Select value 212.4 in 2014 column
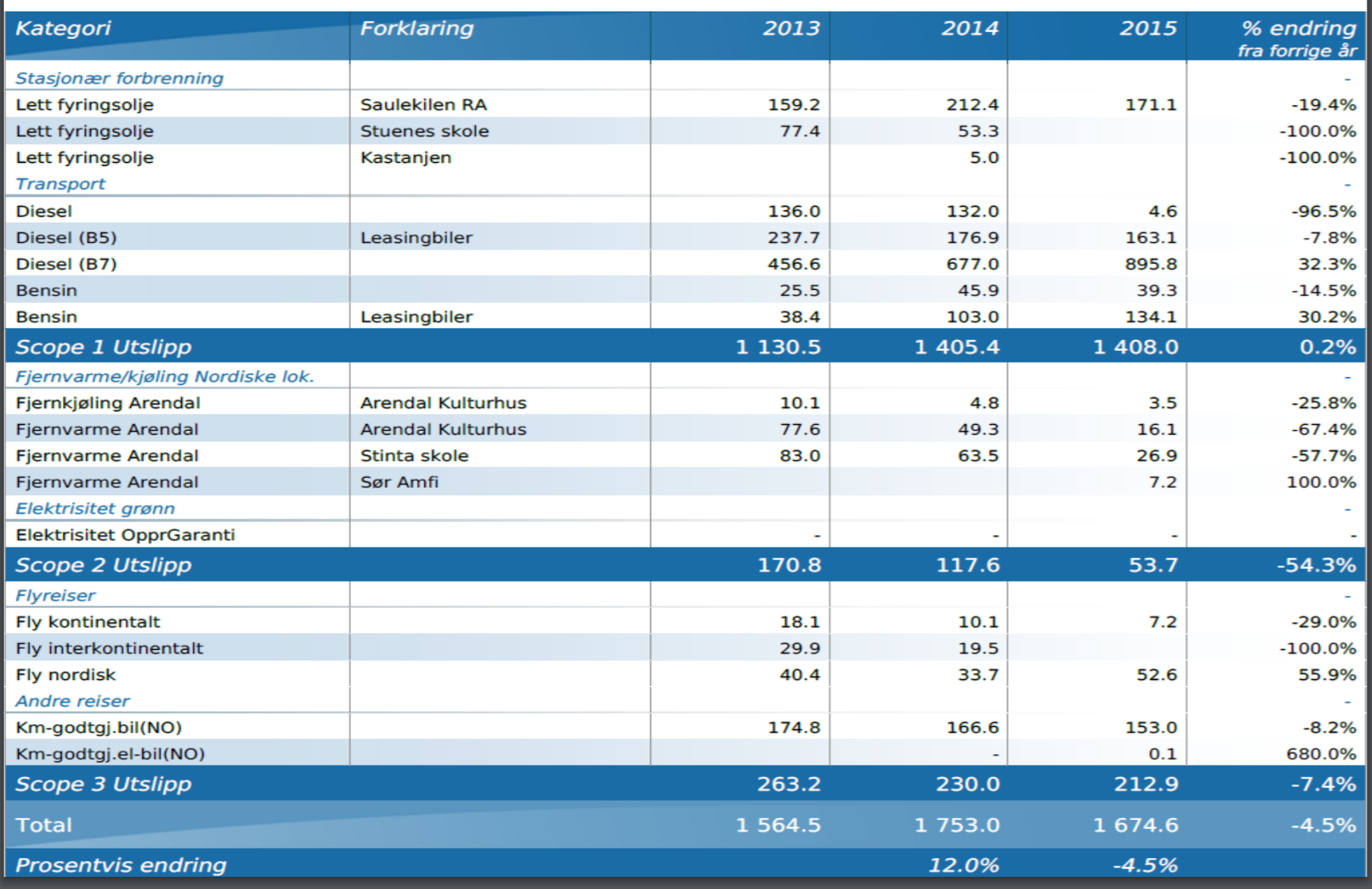Image resolution: width=1372 pixels, height=889 pixels. (x=973, y=104)
